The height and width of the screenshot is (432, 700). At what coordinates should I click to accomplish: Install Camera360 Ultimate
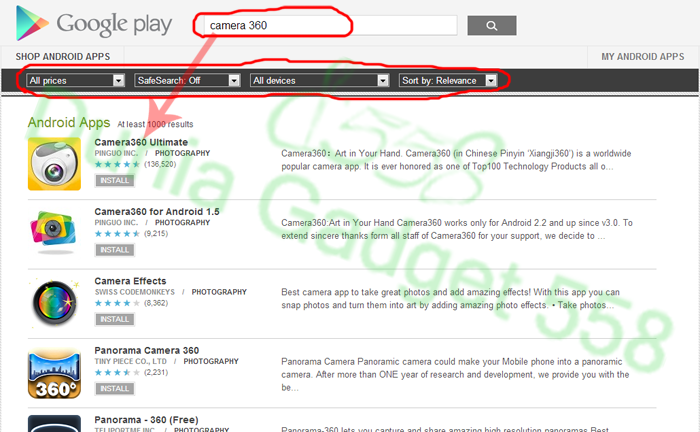coord(114,180)
